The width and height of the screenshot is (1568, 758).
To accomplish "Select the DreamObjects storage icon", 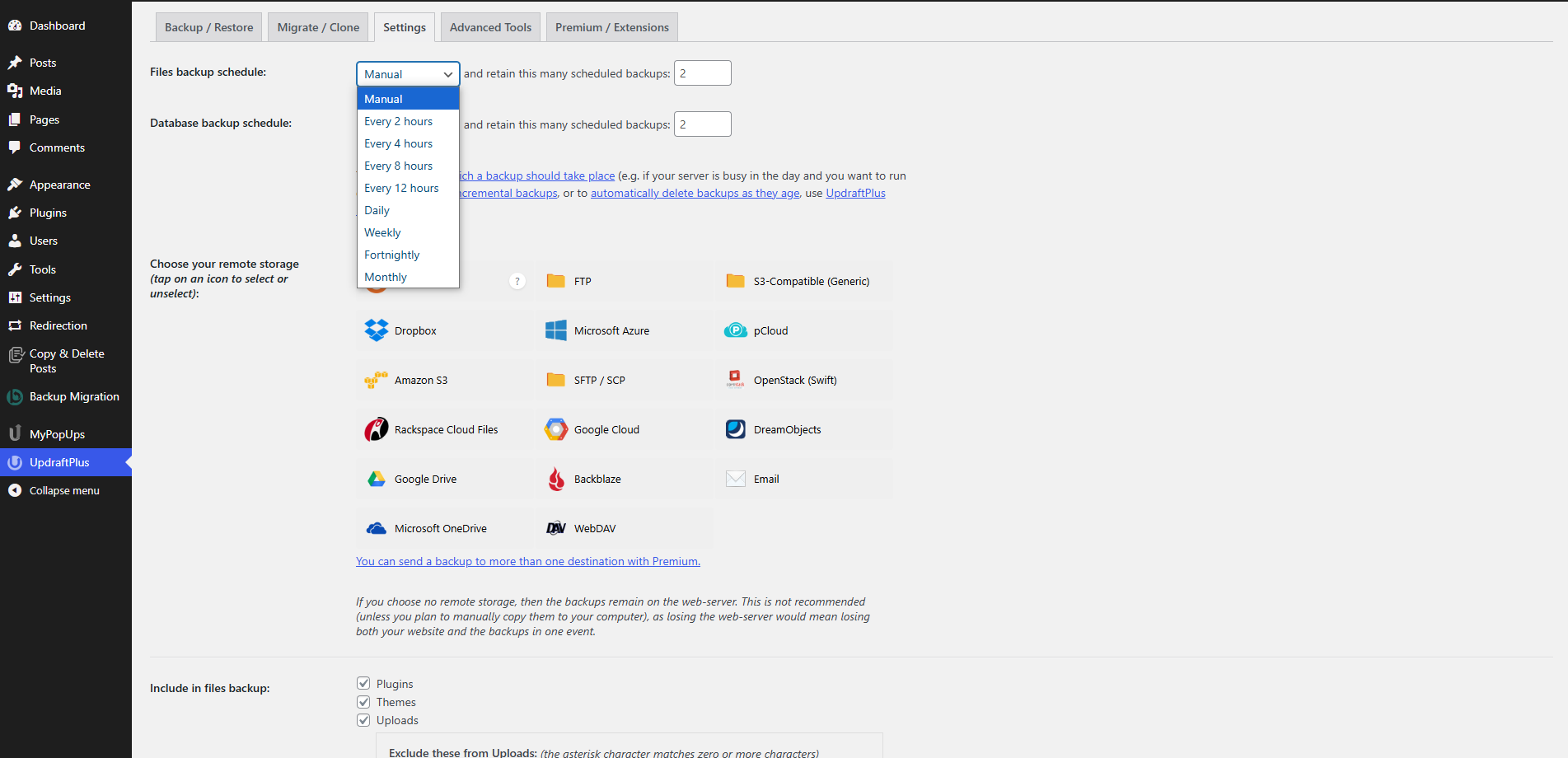I will coord(736,429).
